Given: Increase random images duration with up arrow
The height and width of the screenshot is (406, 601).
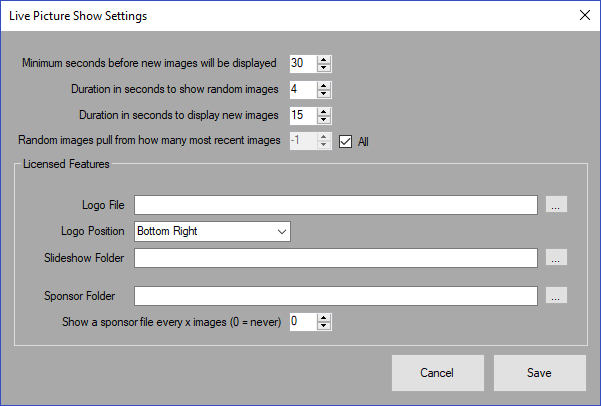Looking at the screenshot, I should point(324,85).
